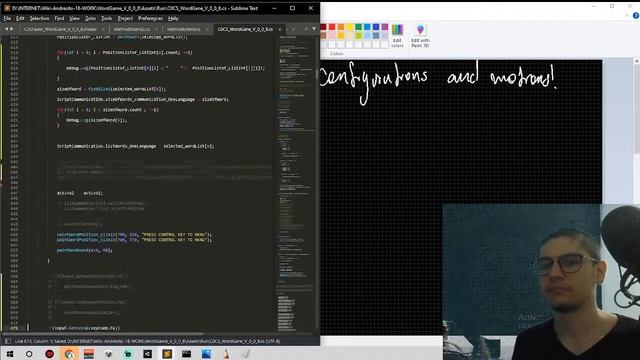This screenshot has height=360, width=640.
Task: Open the teal round app on taskbar
Action: [128, 354]
